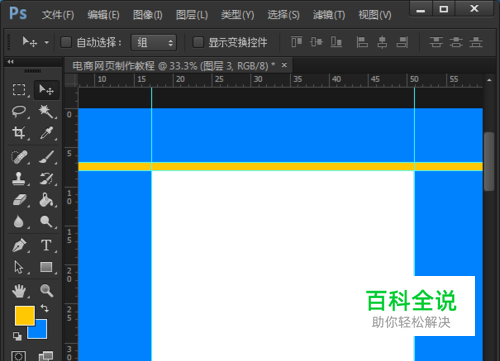Maximize the Photoshop window
Image resolution: width=500 pixels, height=361 pixels.
coord(444,9)
